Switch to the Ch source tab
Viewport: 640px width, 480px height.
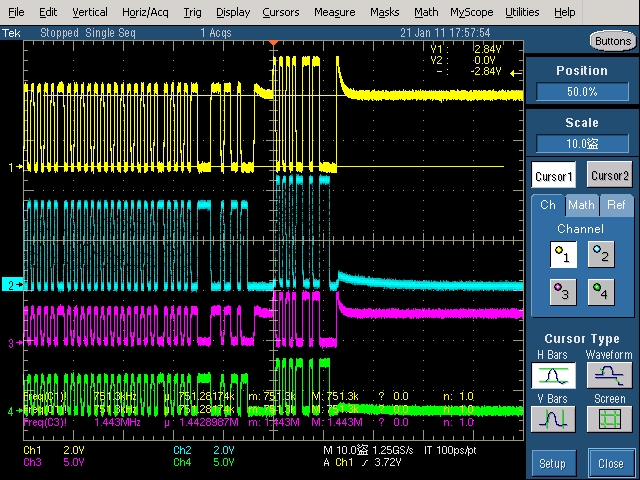click(548, 205)
